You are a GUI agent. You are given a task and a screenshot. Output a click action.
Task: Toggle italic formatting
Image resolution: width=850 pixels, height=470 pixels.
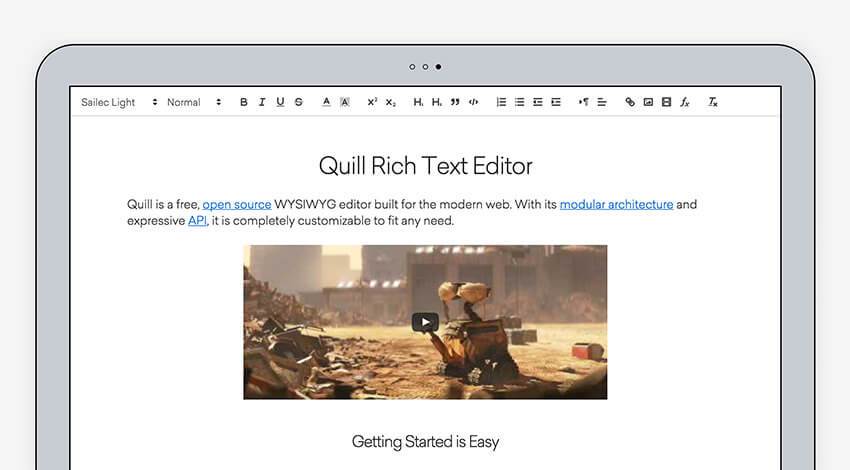click(262, 102)
